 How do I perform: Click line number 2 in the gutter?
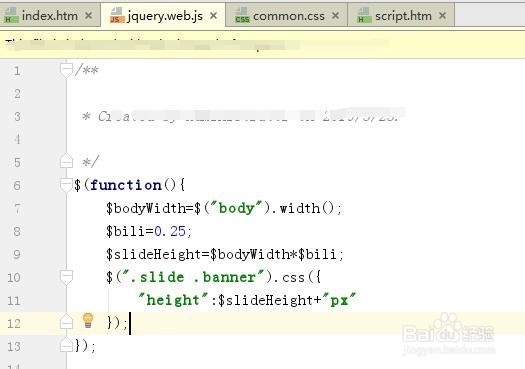tap(17, 94)
